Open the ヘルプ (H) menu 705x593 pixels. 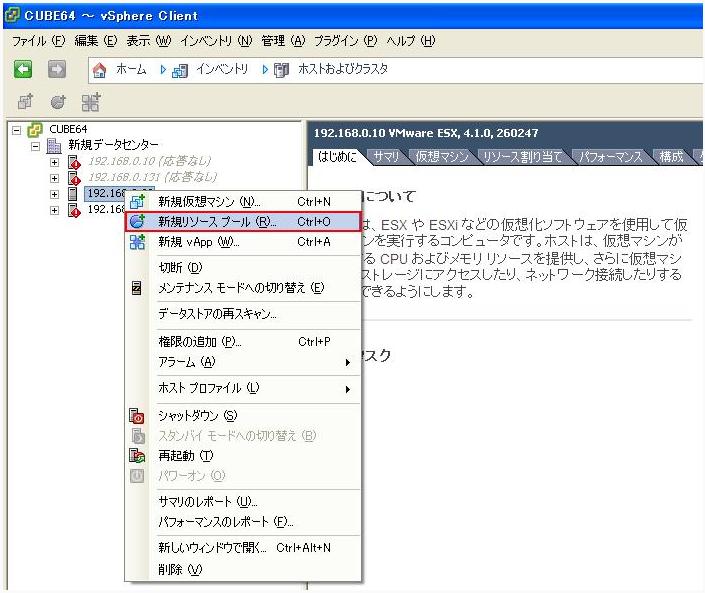pos(411,41)
